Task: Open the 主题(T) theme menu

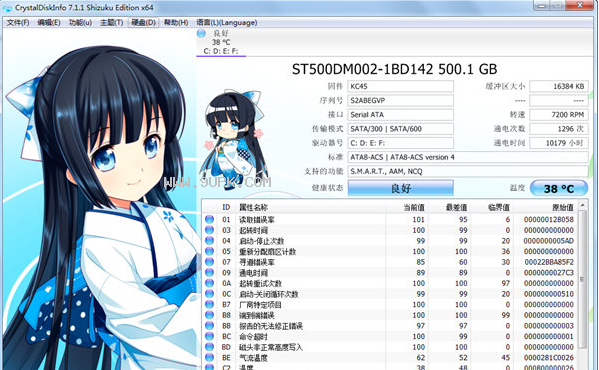Action: [x=112, y=23]
